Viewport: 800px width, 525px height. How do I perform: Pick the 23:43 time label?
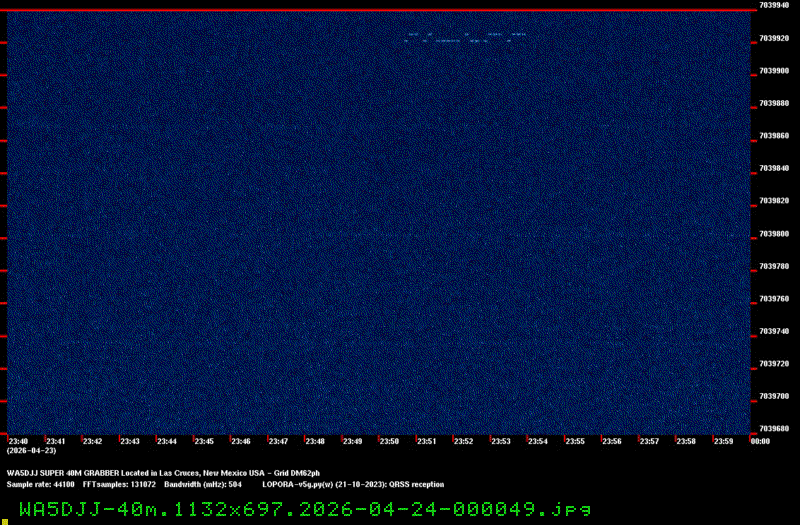point(130,441)
